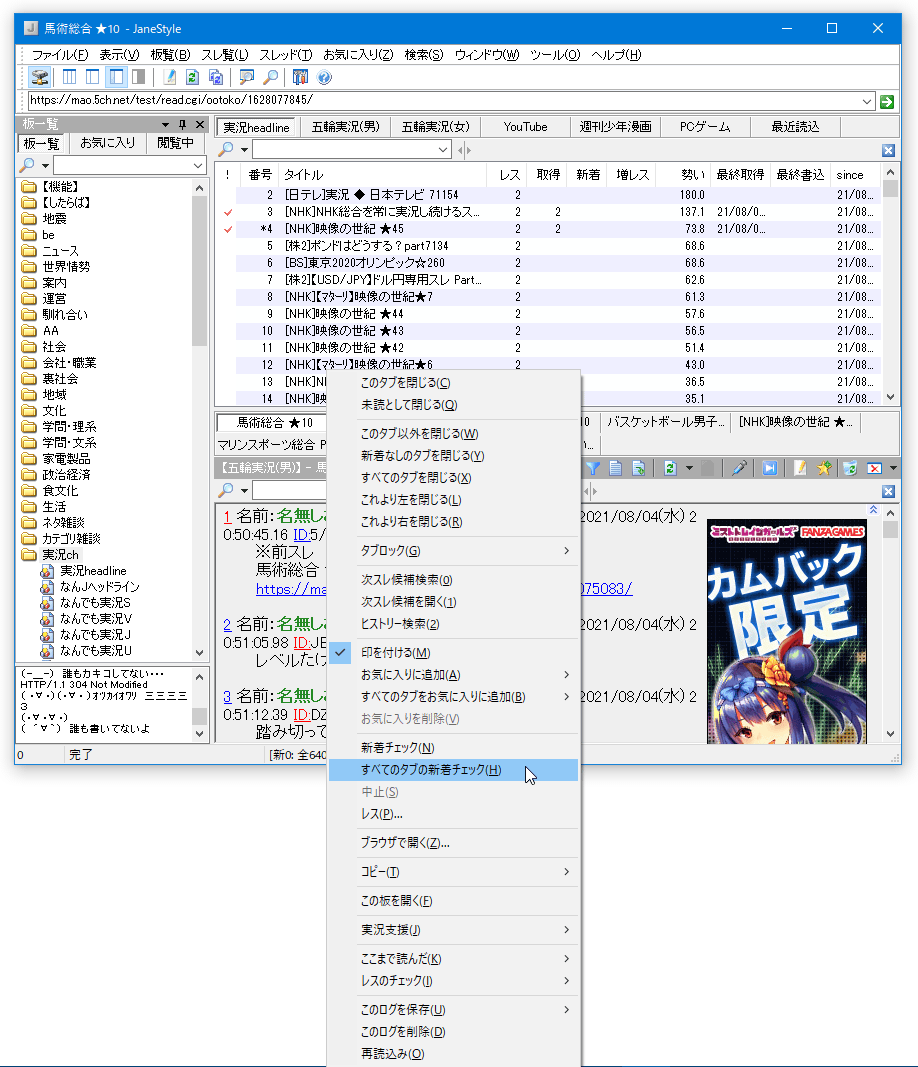Open the ニュース folder in the board tree
Image resolution: width=918 pixels, height=1067 pixels.
tap(60, 251)
